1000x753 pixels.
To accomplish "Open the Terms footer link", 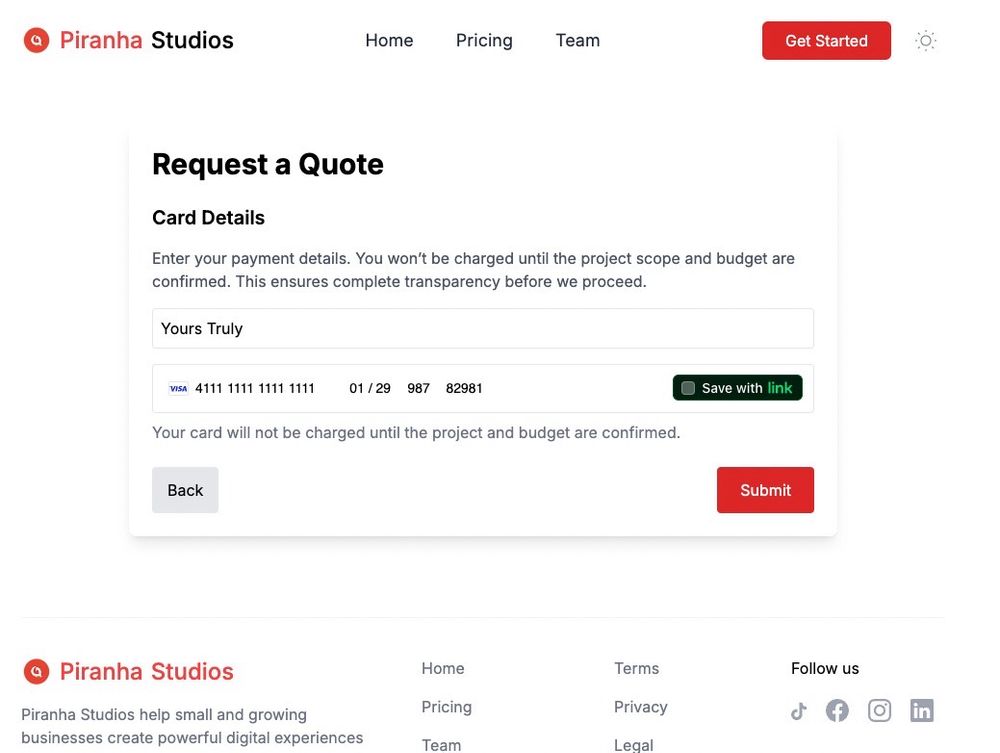I will click(x=636, y=668).
